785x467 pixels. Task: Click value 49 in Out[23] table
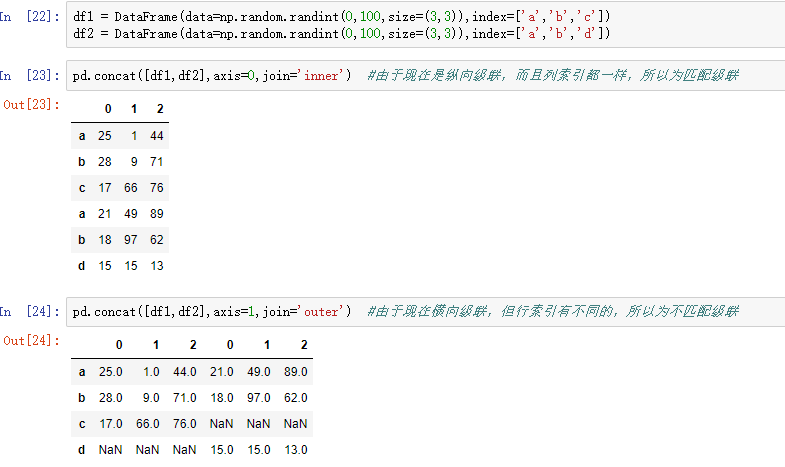[131, 214]
